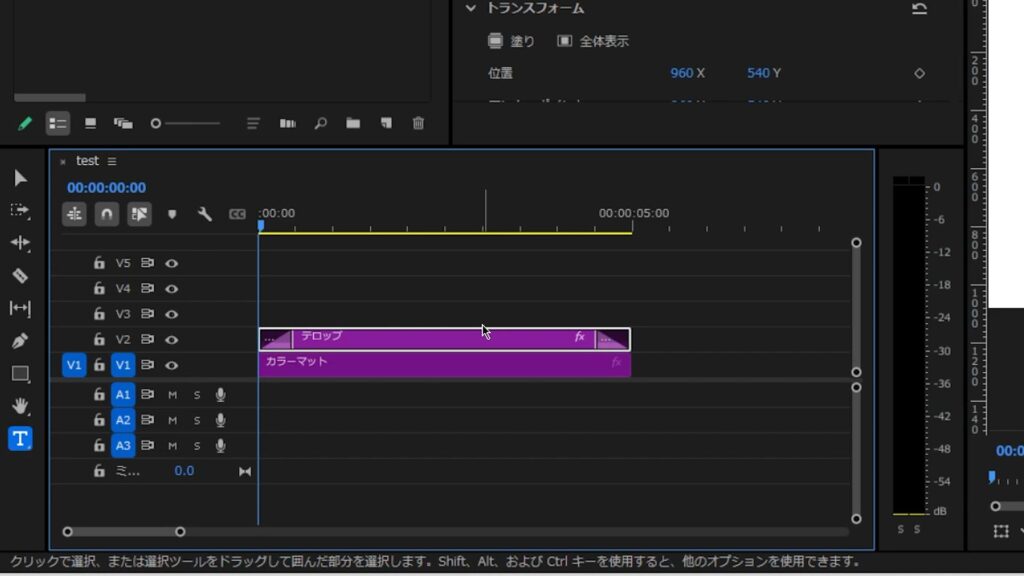
Task: Click timeline ruler at 00:00:05:00
Action: point(633,214)
